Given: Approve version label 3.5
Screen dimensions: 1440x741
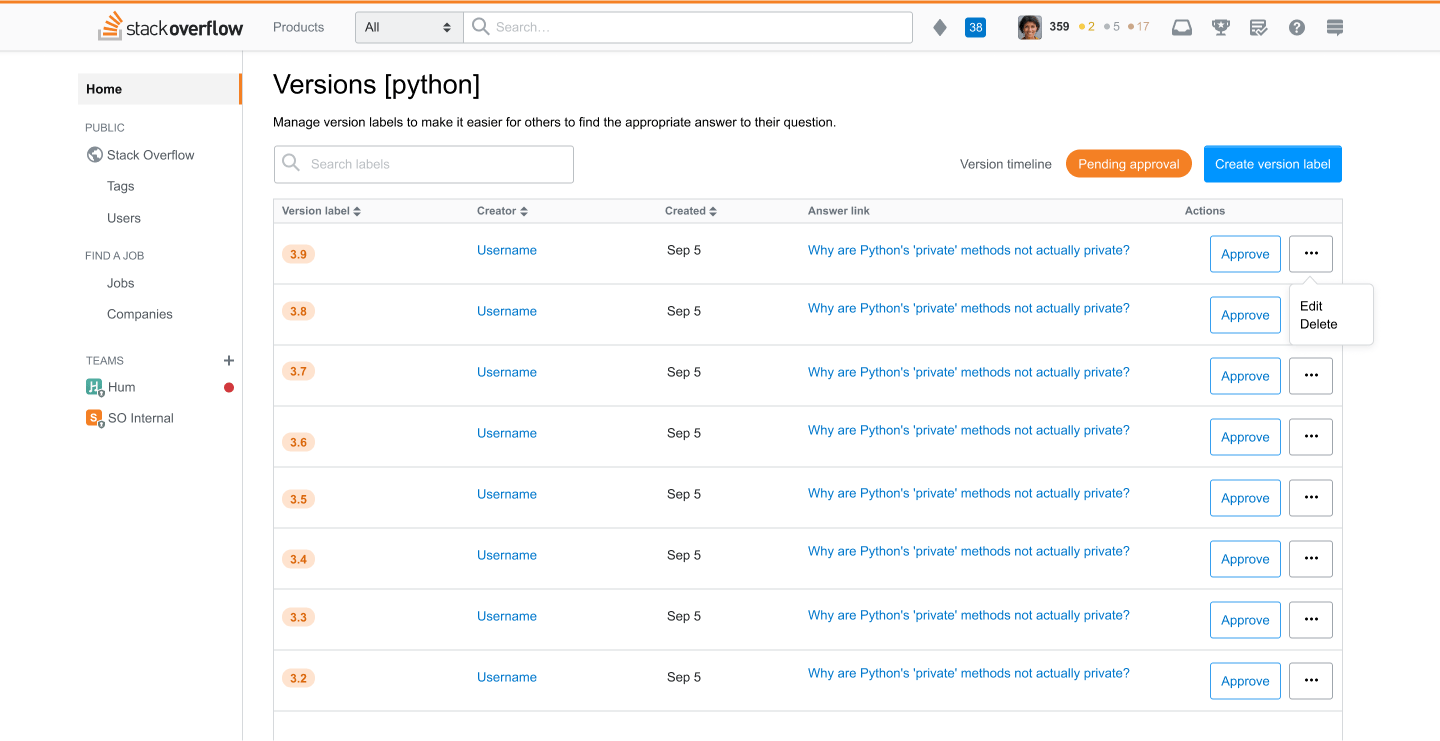Looking at the screenshot, I should (x=1245, y=498).
